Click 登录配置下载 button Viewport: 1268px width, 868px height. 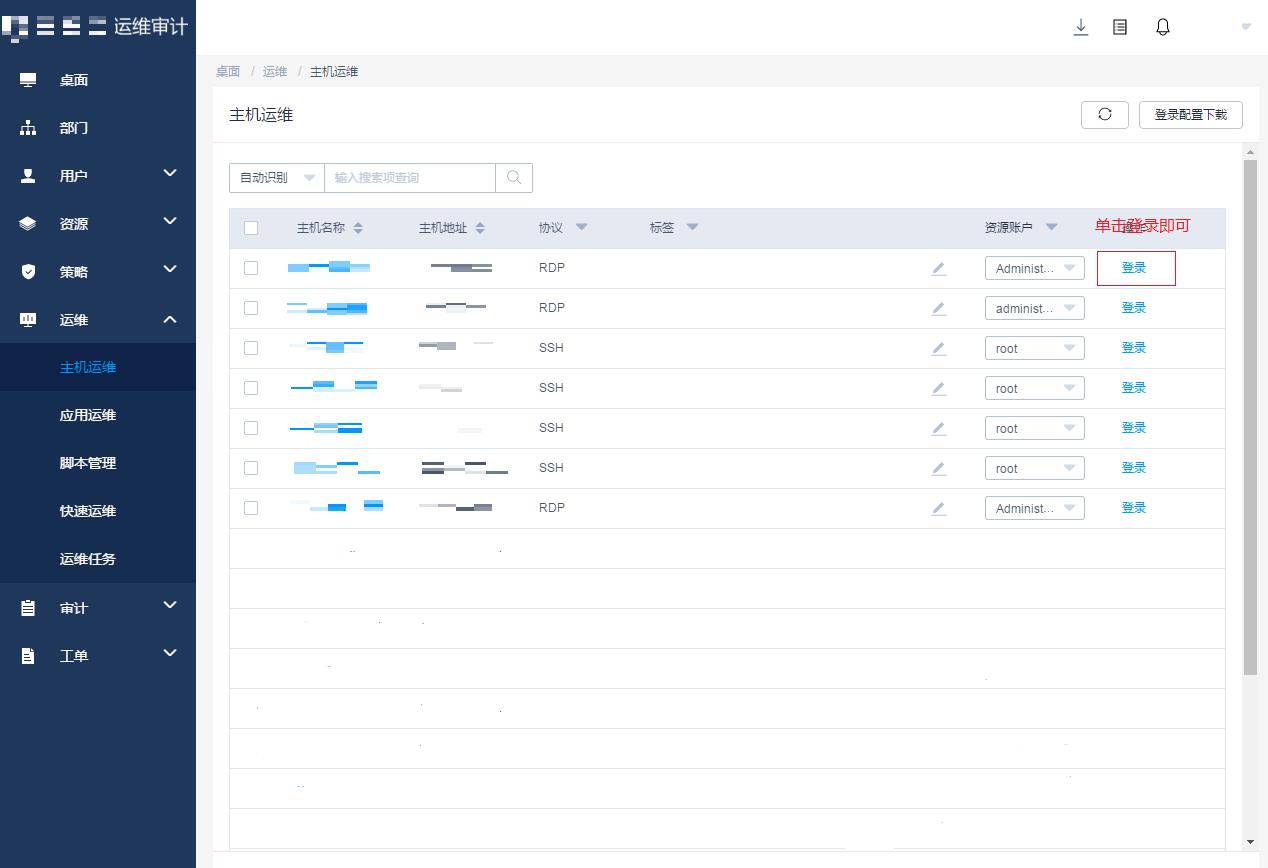[1190, 115]
